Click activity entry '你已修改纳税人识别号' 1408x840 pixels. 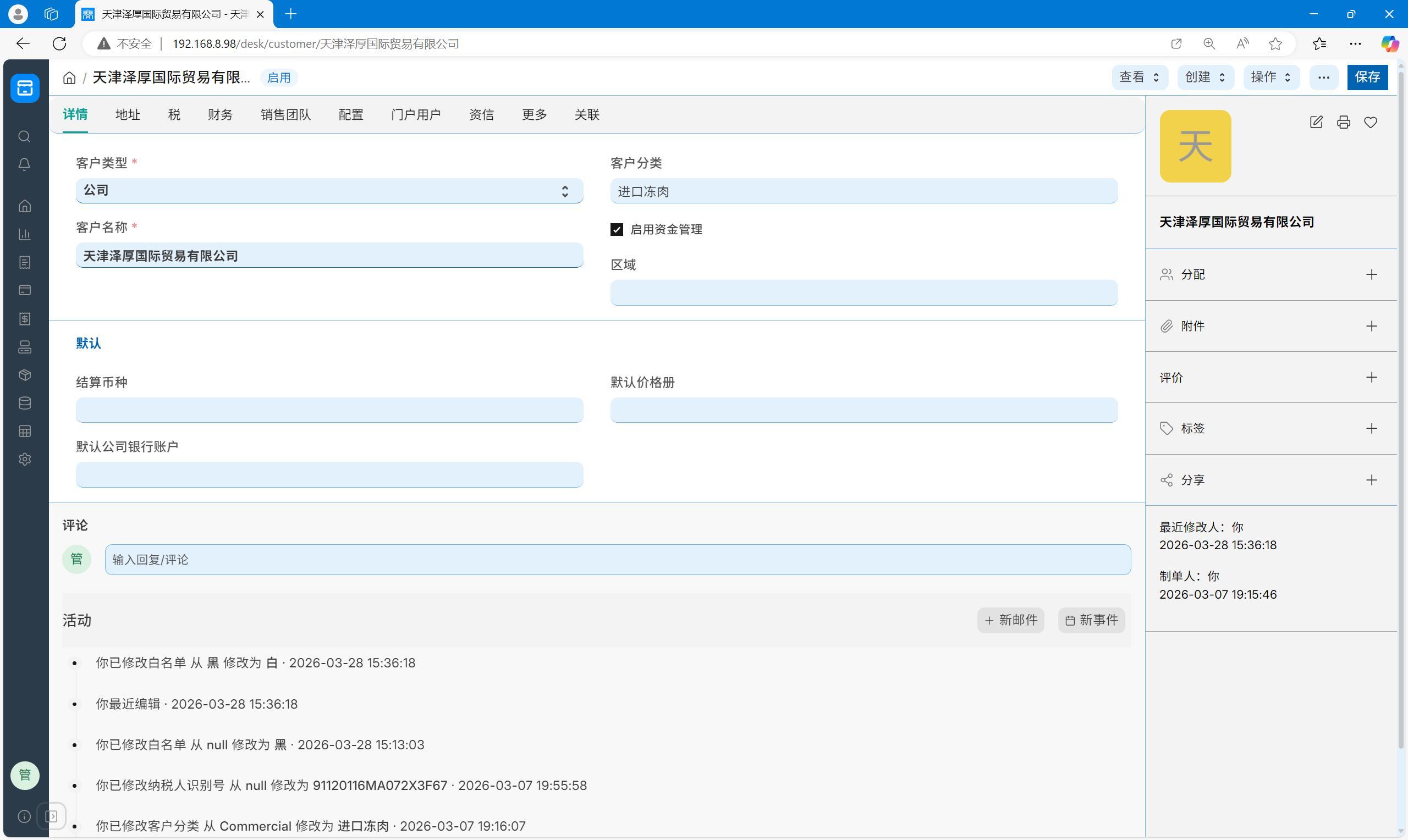click(x=341, y=786)
